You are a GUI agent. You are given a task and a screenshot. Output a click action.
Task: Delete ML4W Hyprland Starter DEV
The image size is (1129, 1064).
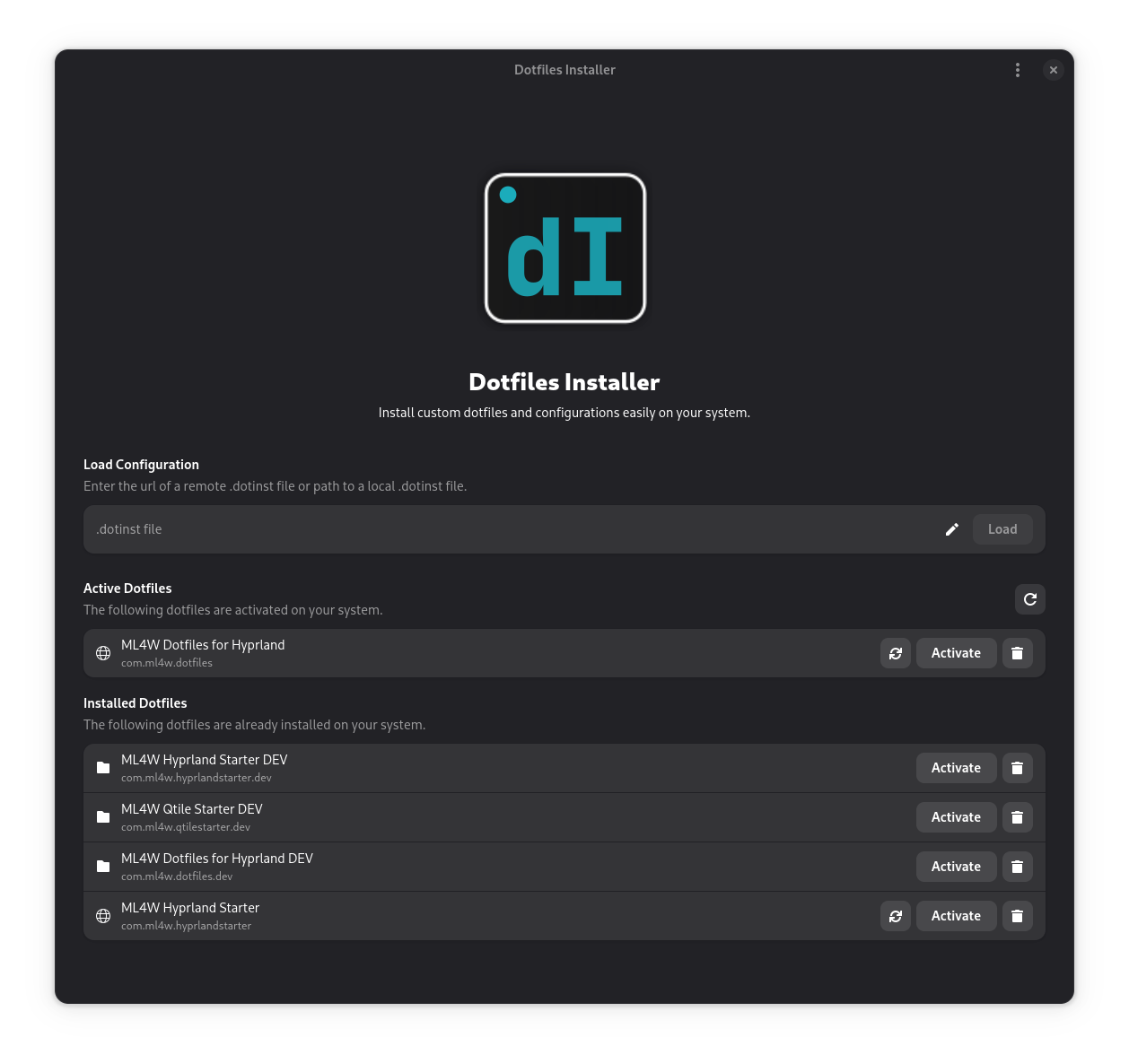point(1017,768)
